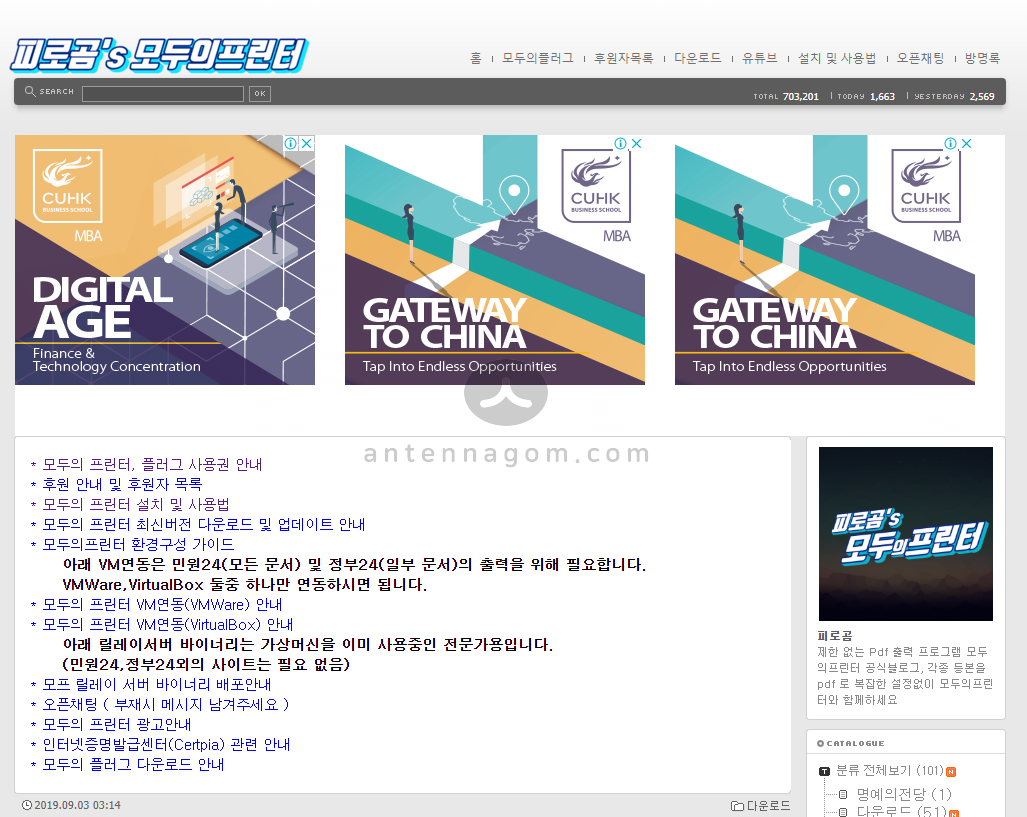Click the 피로곰 blog owner name

click(835, 636)
